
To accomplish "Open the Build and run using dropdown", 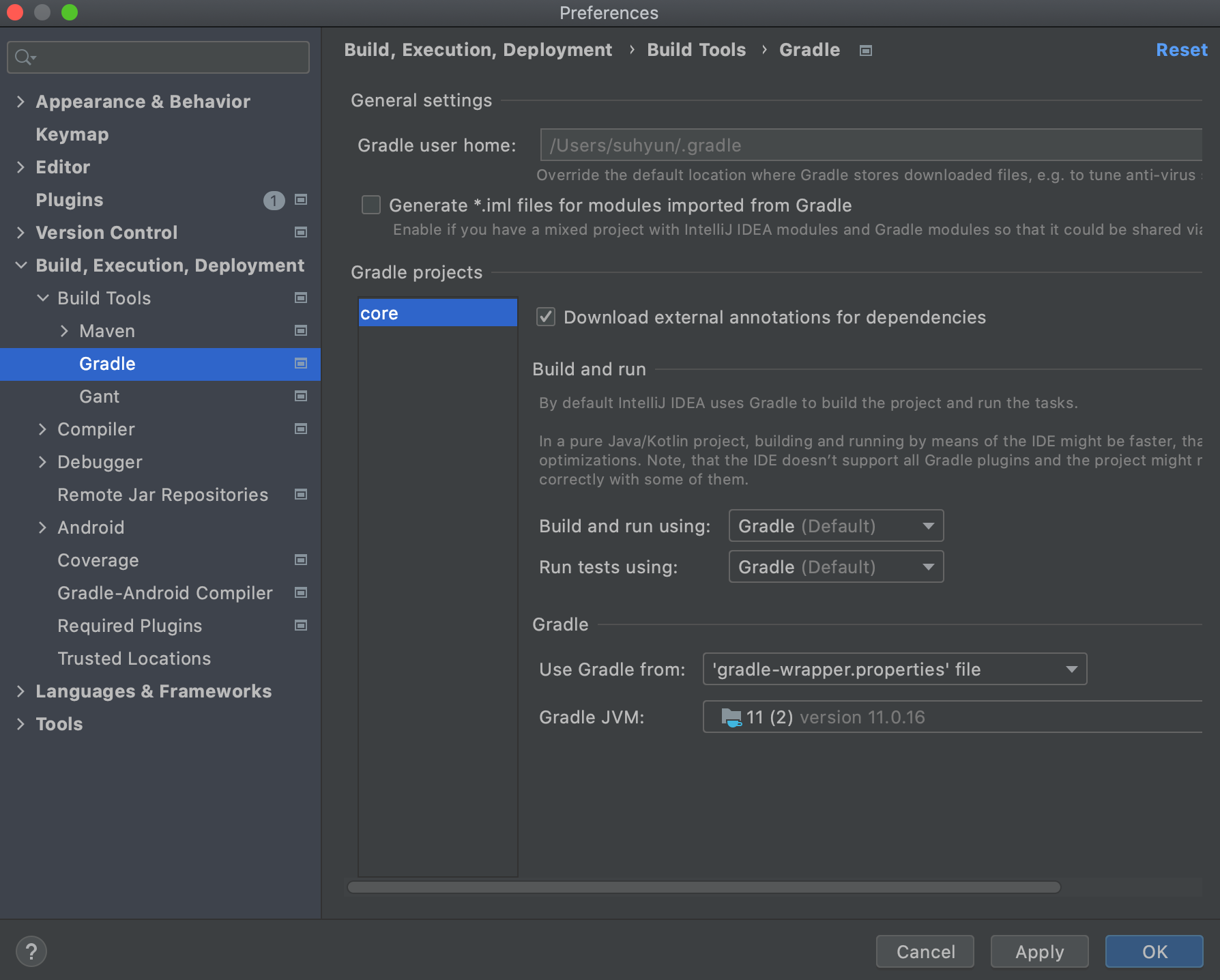I will point(836,525).
